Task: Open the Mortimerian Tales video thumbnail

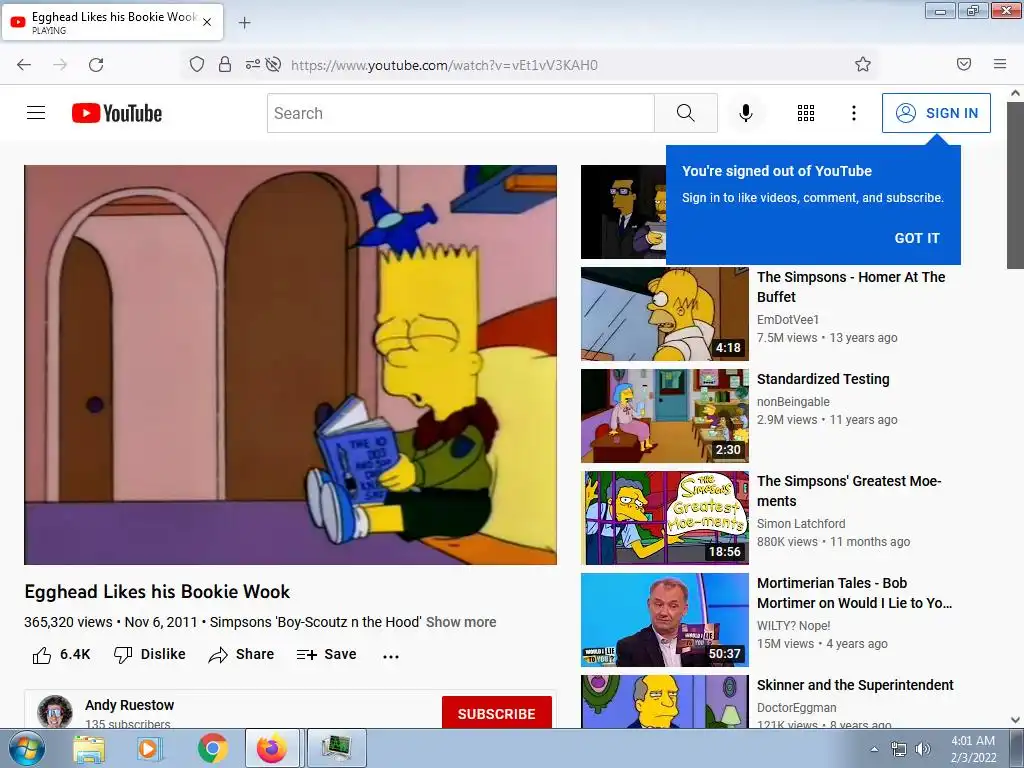Action: click(x=665, y=620)
